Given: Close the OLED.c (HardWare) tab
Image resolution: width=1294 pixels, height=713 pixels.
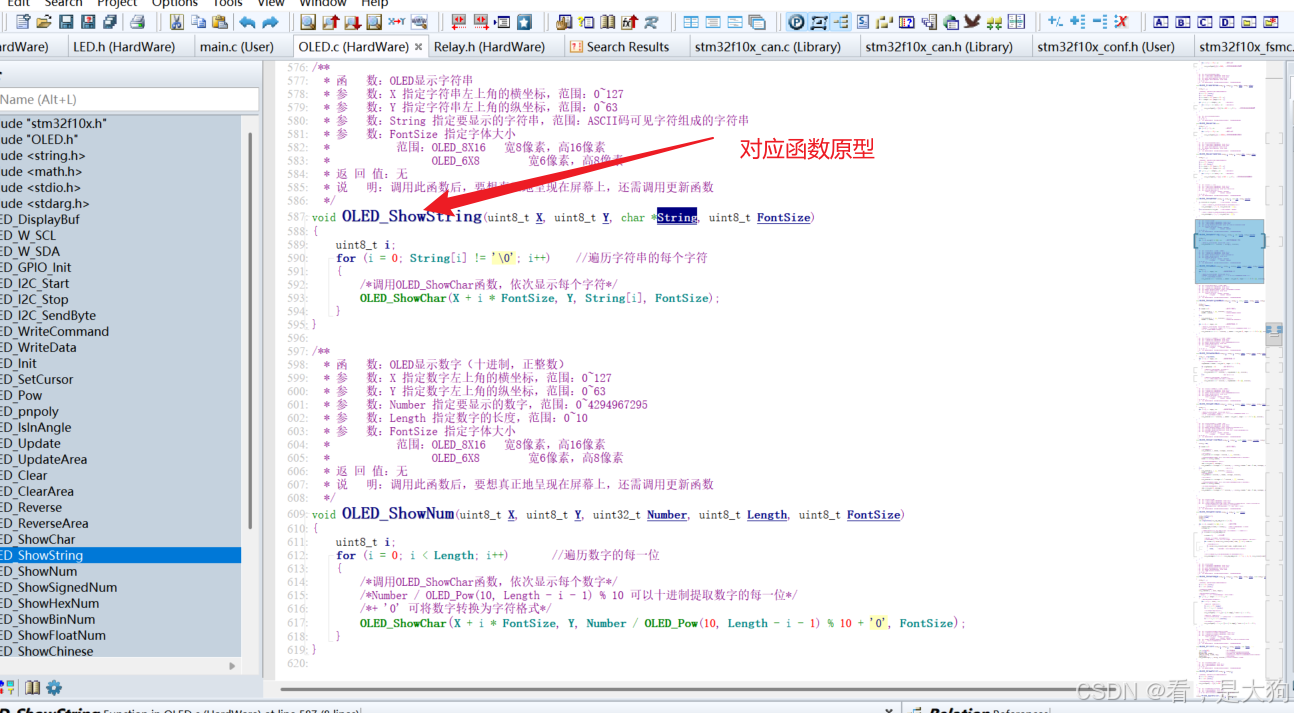Looking at the screenshot, I should (418, 46).
